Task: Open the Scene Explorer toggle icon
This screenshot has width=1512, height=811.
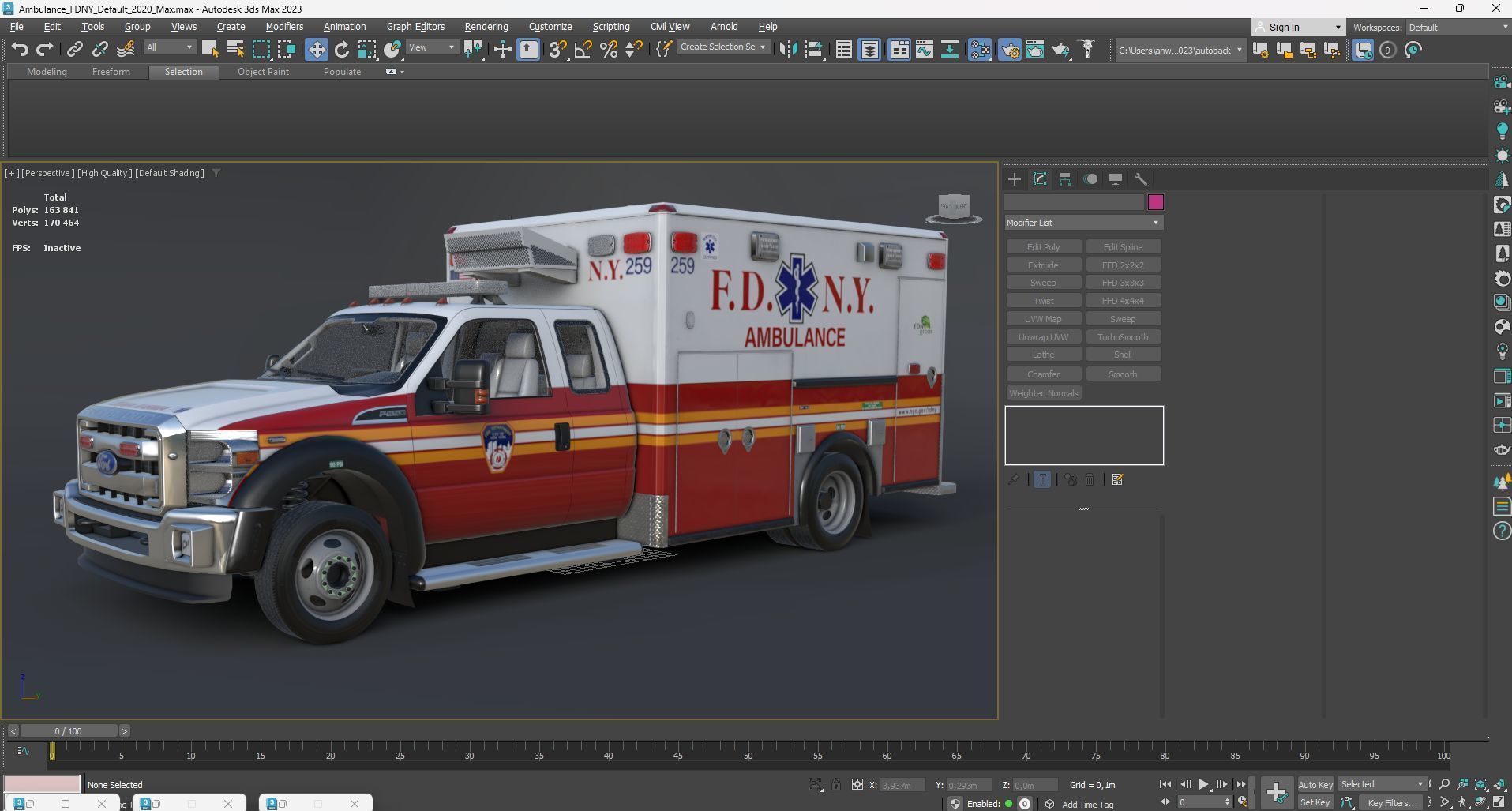Action: [x=843, y=50]
